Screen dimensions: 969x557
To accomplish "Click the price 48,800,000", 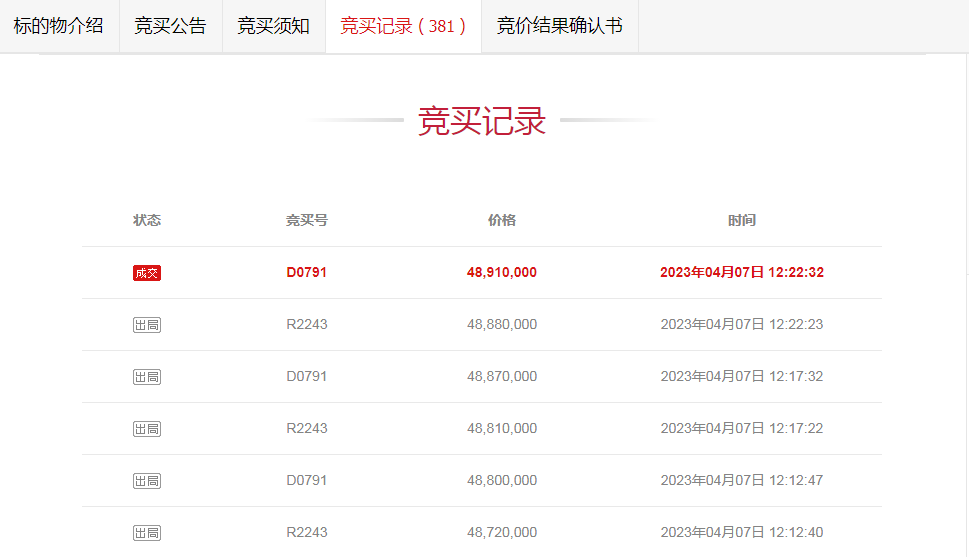I will click(502, 480).
